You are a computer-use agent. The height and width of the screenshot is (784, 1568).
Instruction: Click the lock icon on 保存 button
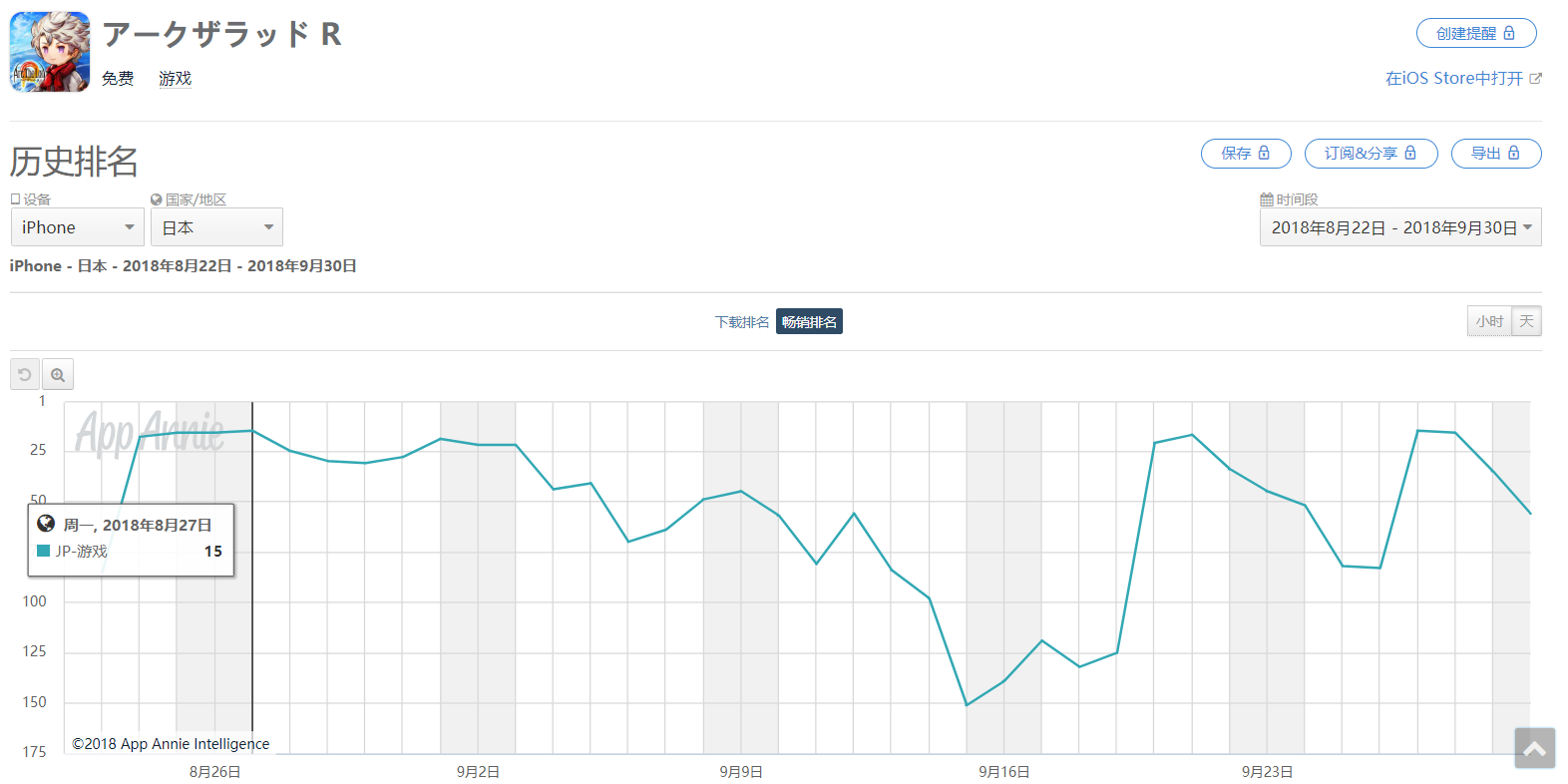1264,153
